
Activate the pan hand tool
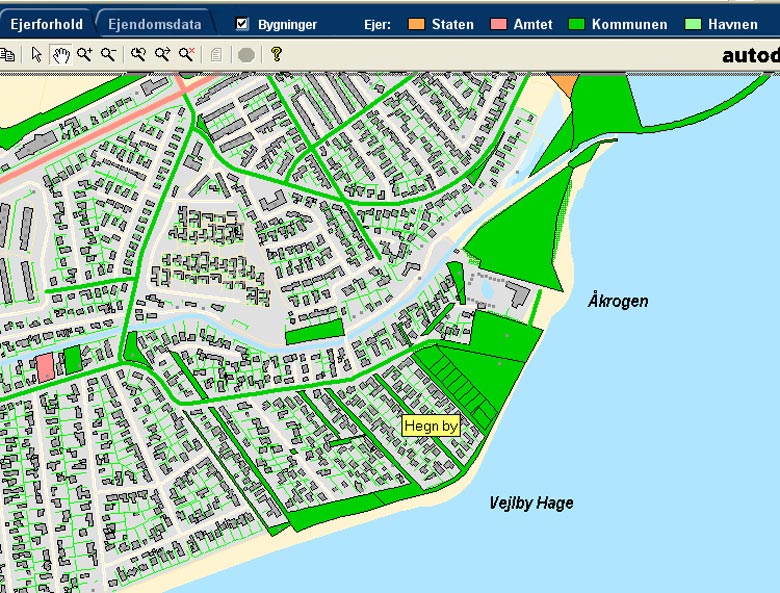point(61,55)
